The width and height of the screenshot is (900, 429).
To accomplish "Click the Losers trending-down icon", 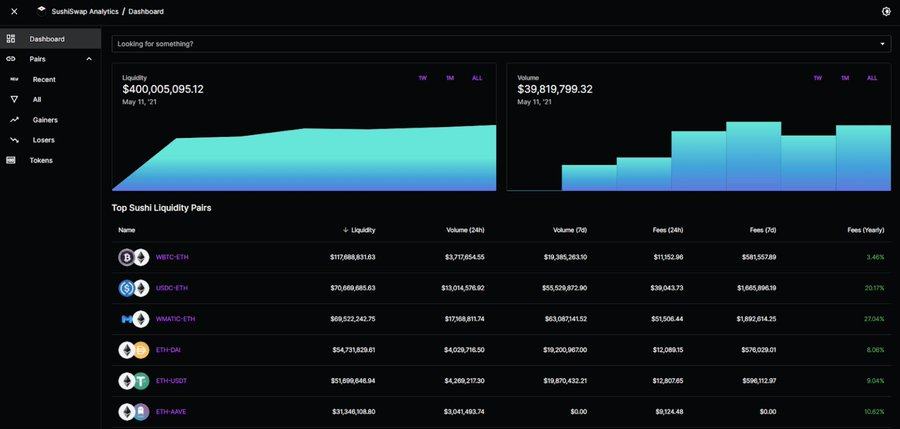I will (x=14, y=140).
